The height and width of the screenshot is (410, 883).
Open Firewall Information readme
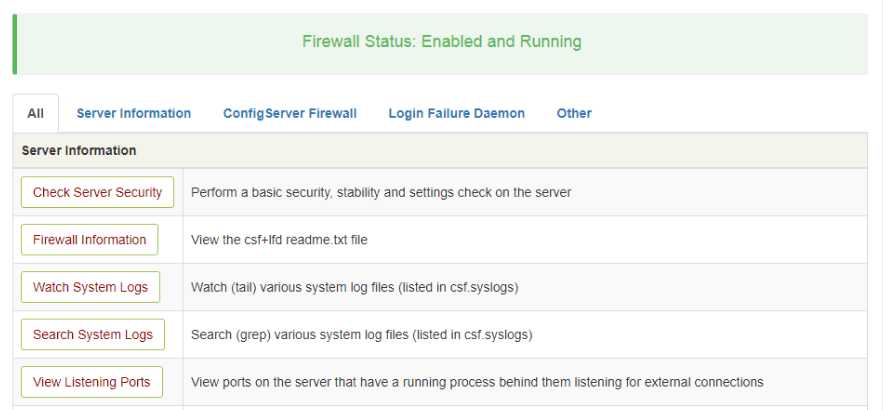(x=90, y=239)
